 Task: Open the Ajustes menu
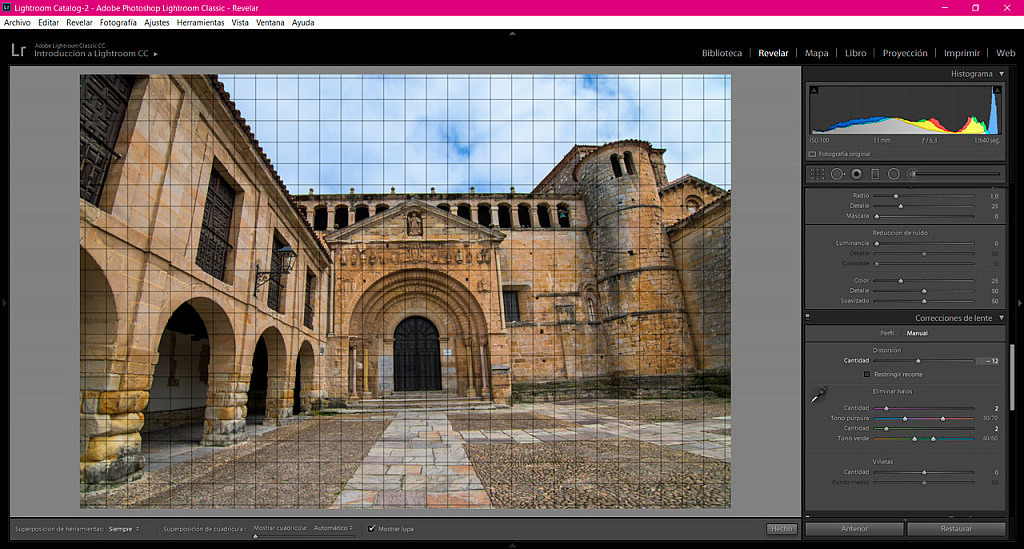point(157,22)
